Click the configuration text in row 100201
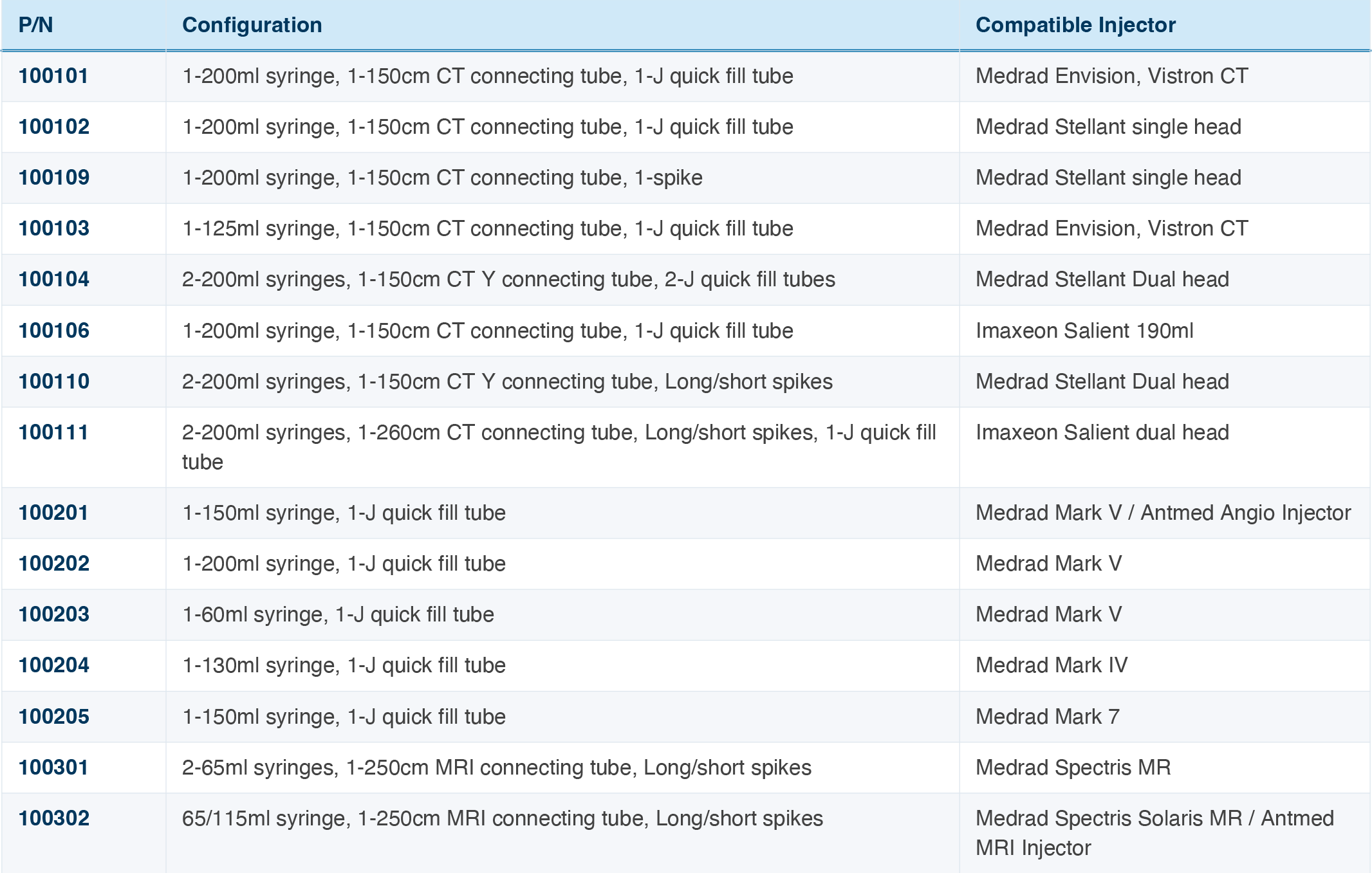This screenshot has width=1372, height=873. click(x=344, y=513)
